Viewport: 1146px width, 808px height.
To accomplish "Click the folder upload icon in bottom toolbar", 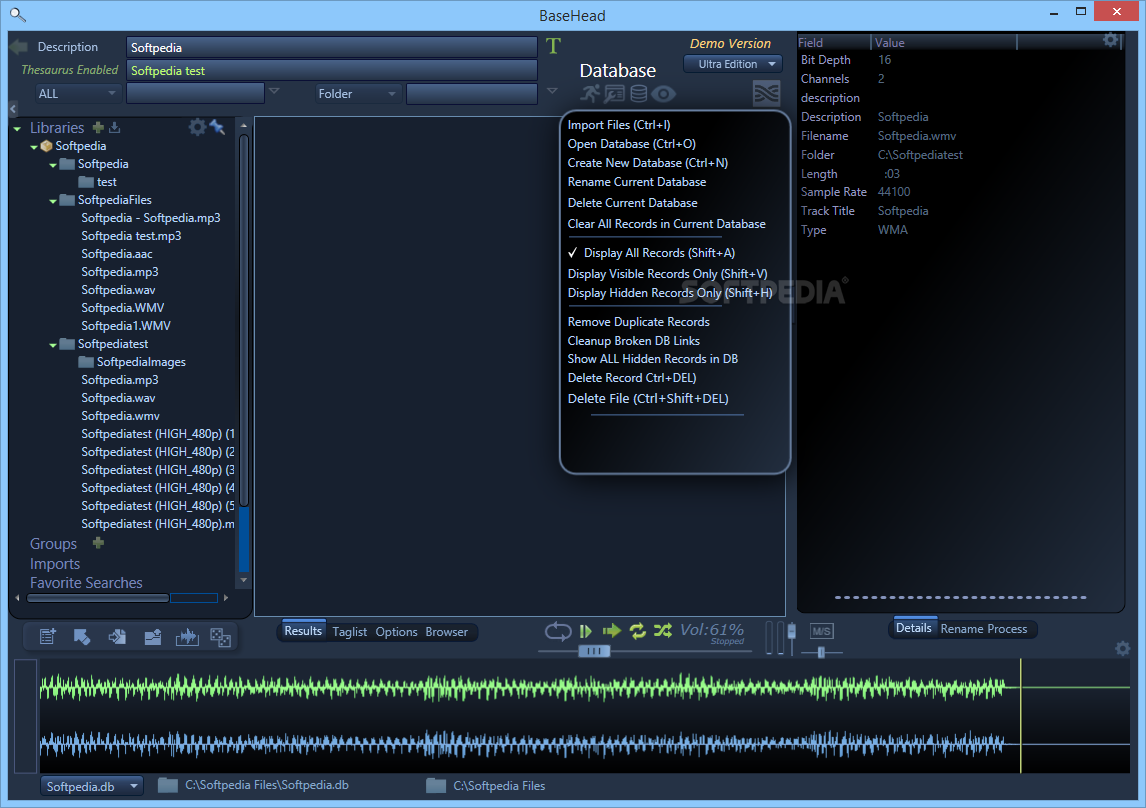I will [153, 636].
